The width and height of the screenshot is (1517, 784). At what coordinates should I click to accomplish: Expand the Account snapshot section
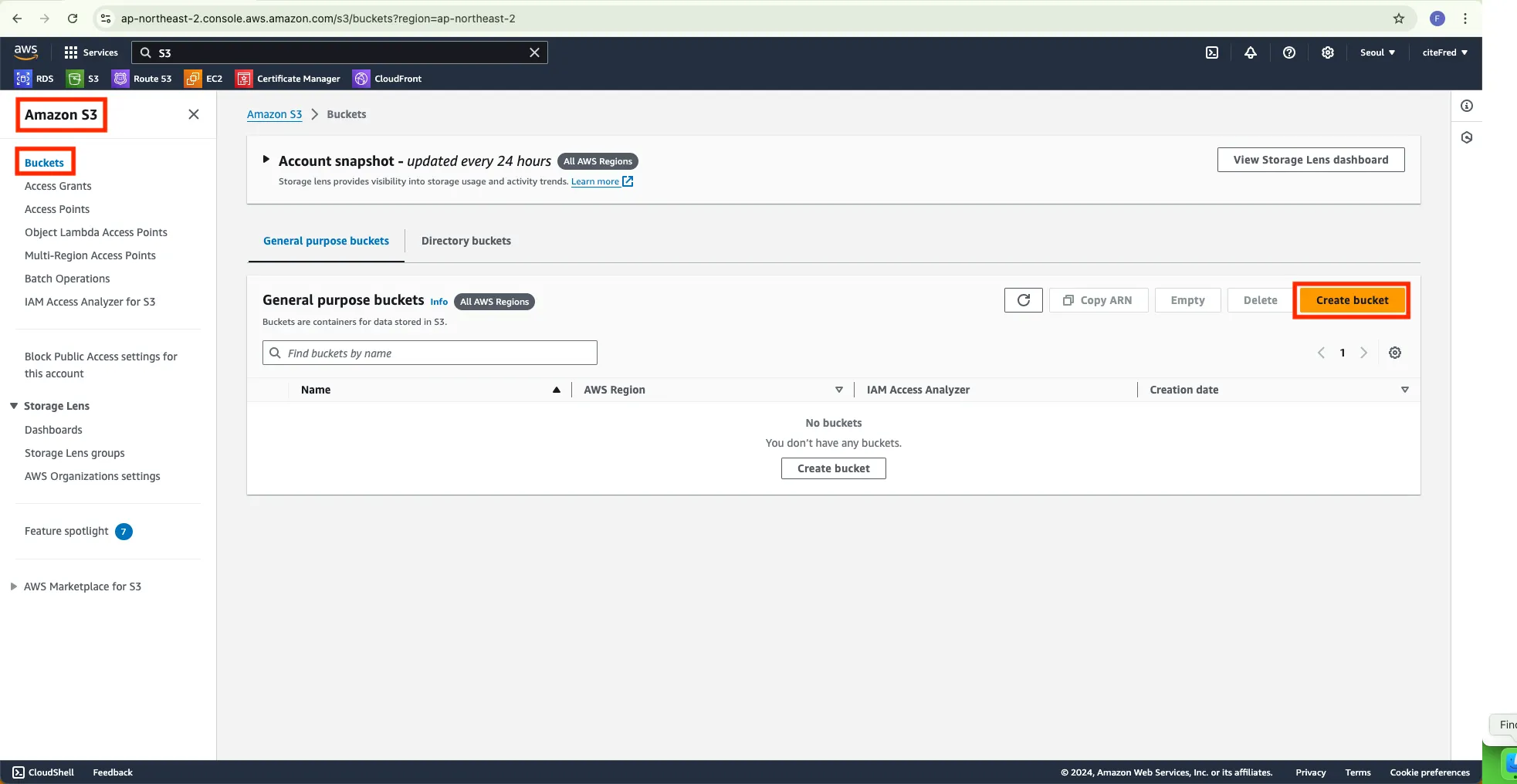click(266, 160)
